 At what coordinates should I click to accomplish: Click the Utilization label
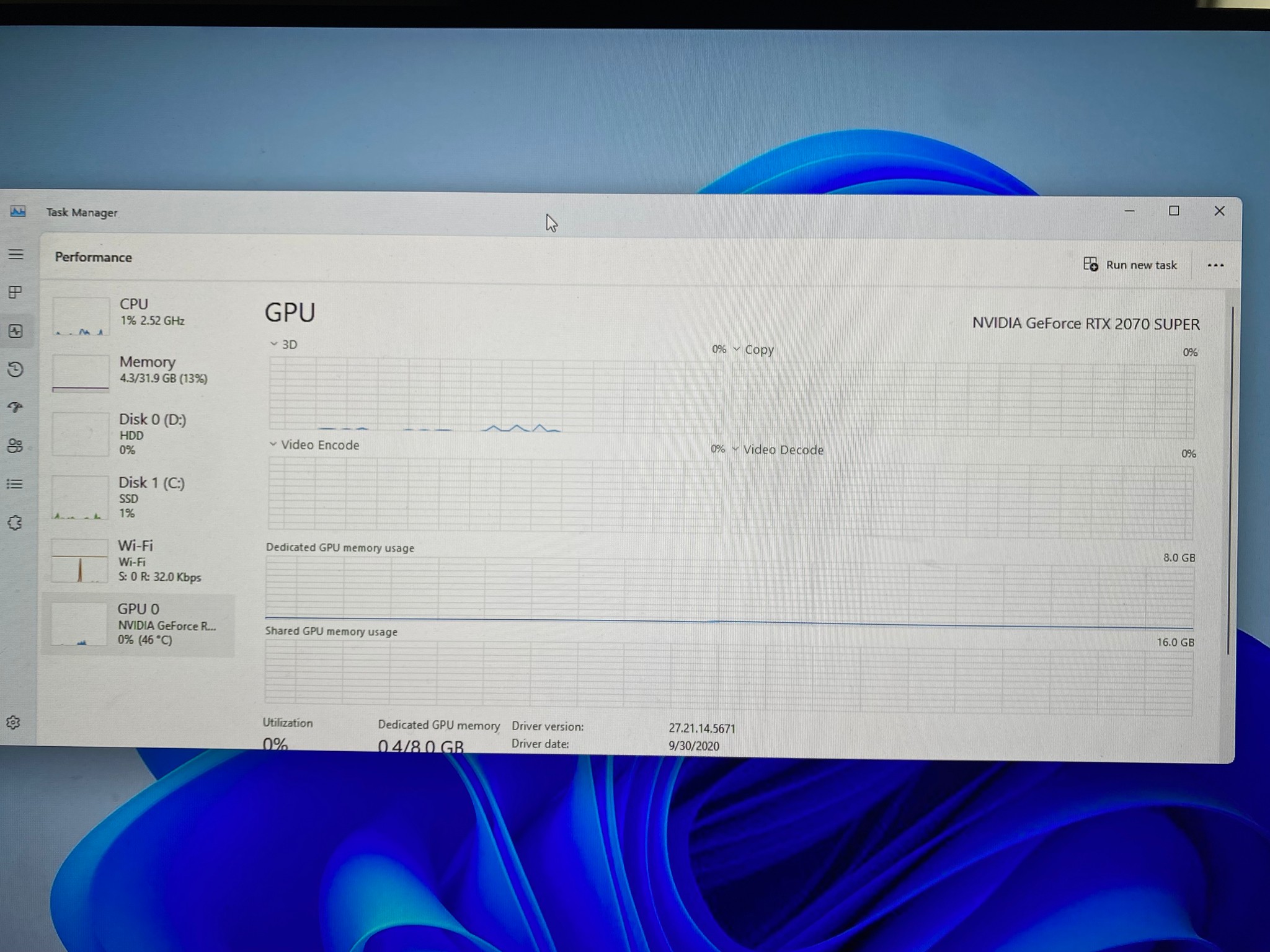coord(288,723)
